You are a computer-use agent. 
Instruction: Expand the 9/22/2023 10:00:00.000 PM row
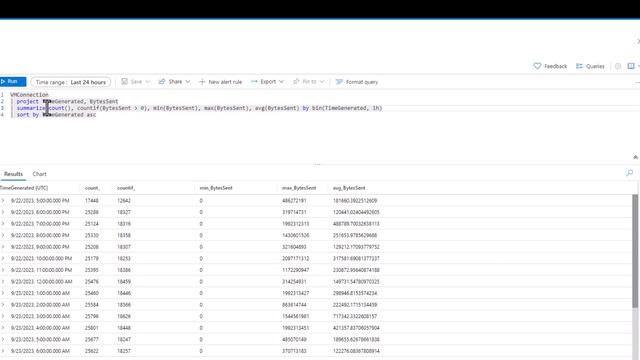point(3,258)
